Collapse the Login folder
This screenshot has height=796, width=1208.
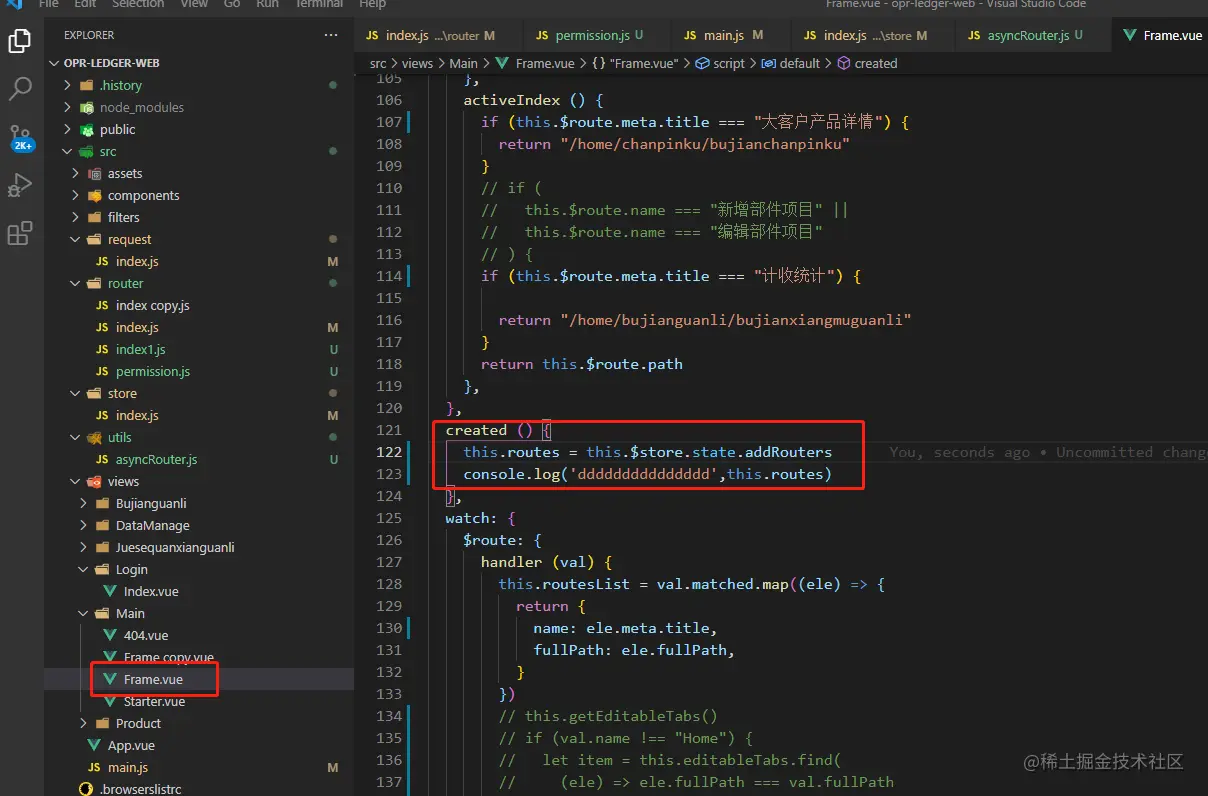tap(83, 569)
